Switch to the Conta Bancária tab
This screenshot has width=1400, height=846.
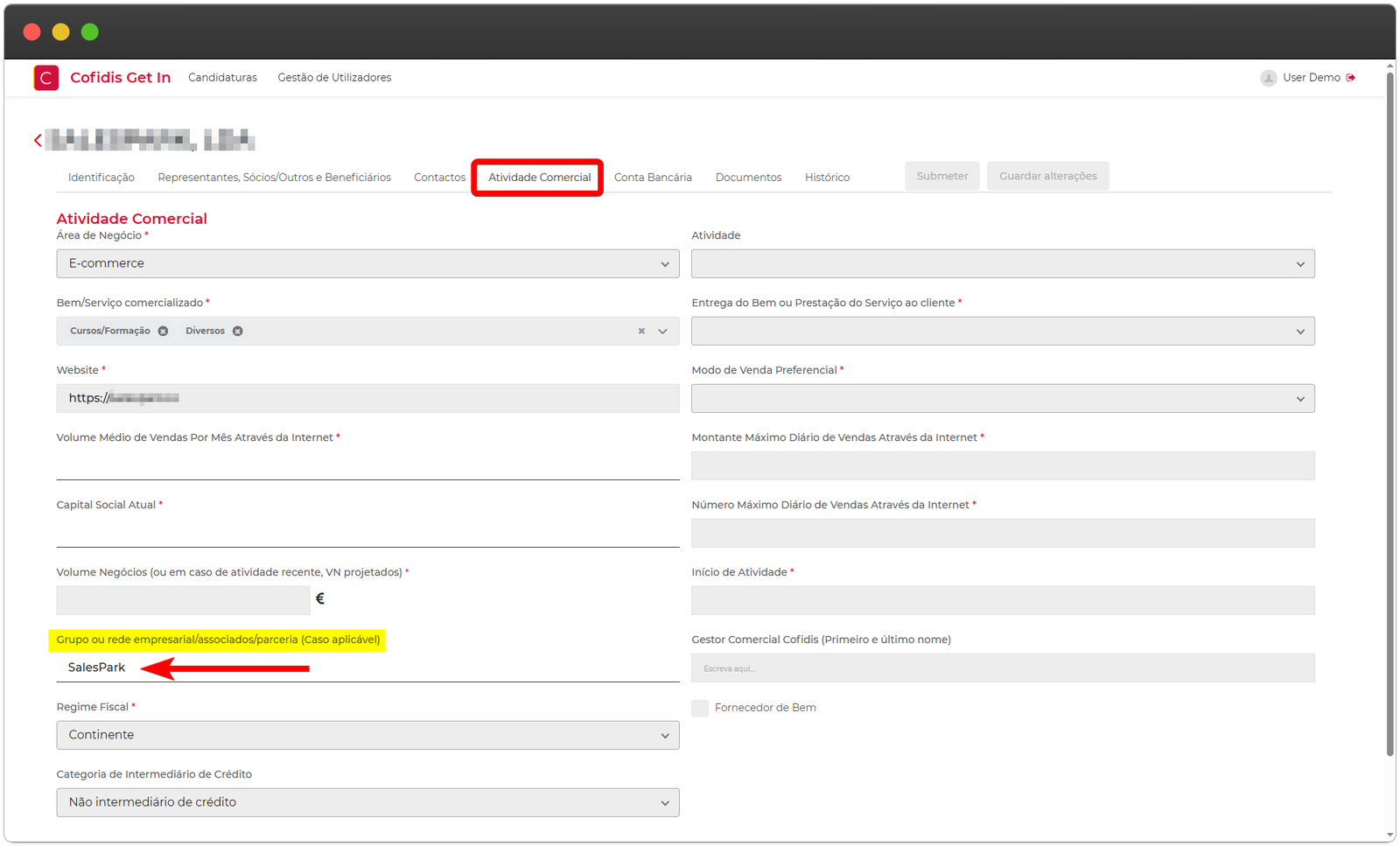coord(653,178)
